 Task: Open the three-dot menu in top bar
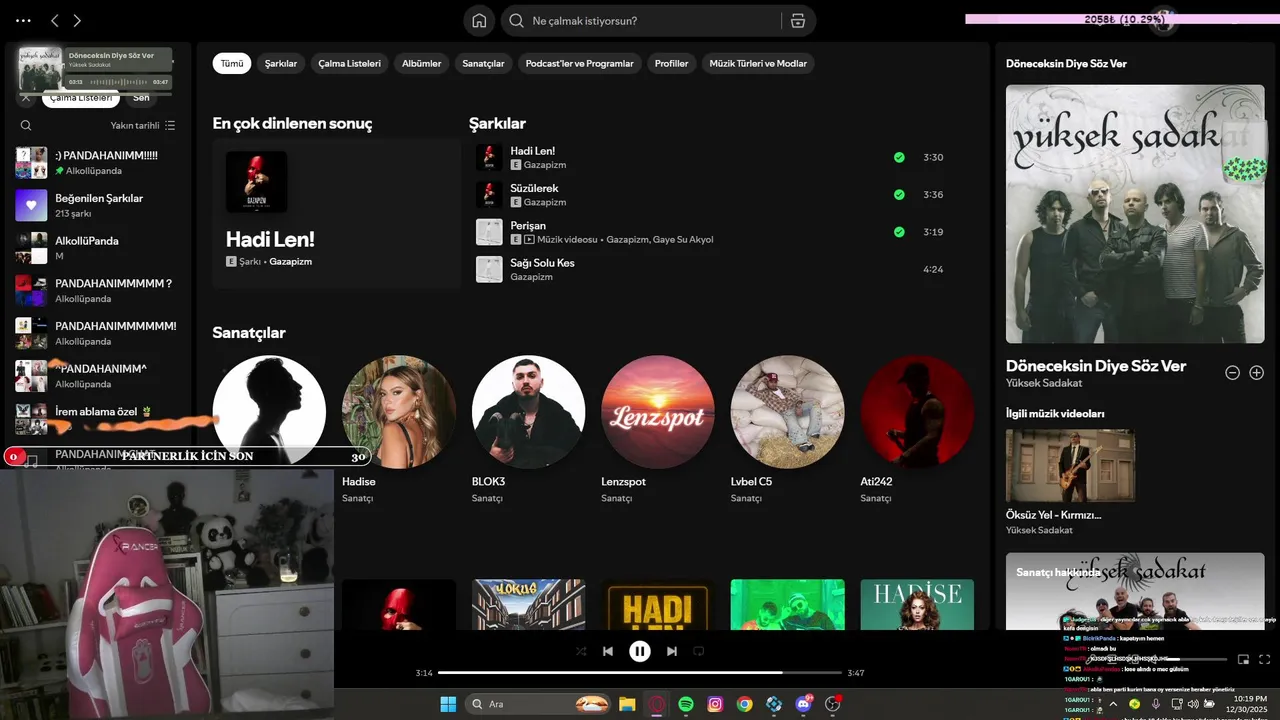tap(23, 20)
